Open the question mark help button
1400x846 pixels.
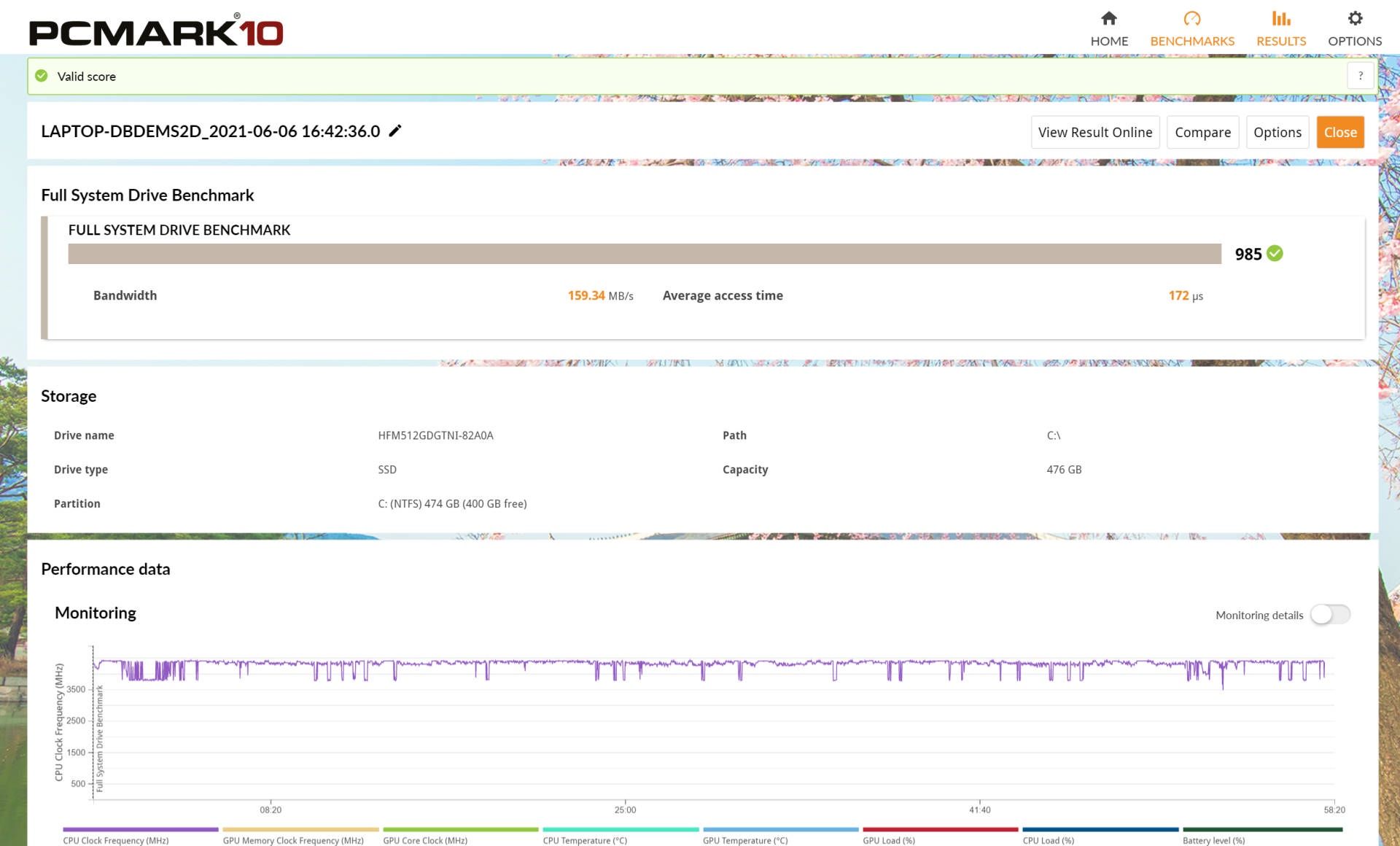(1360, 76)
